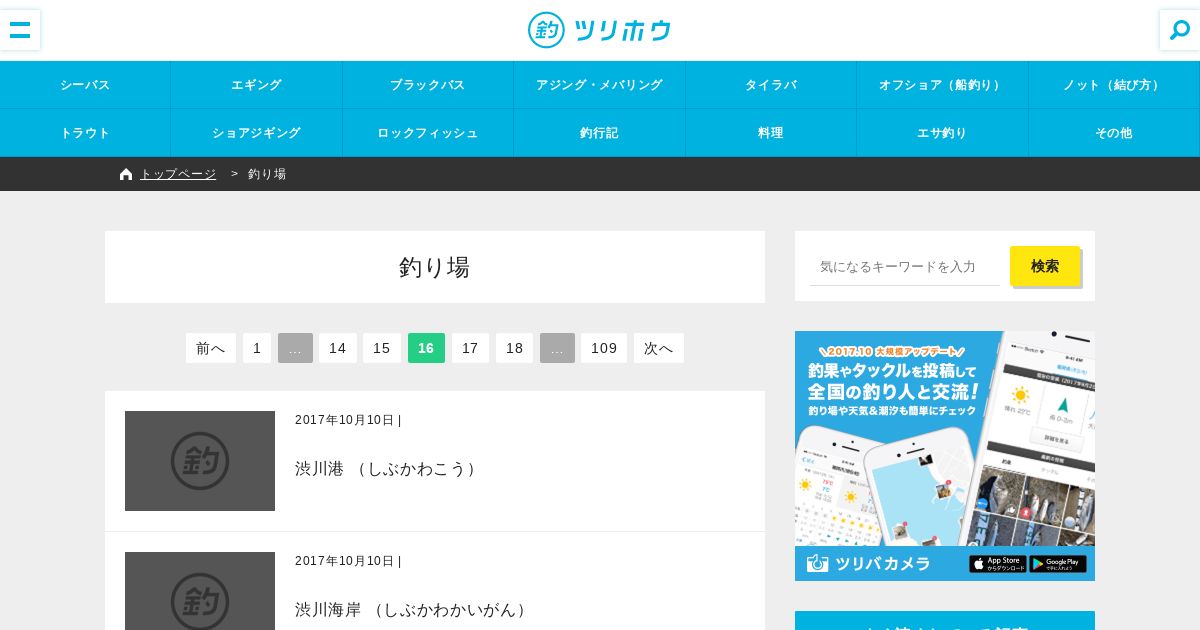Image resolution: width=1200 pixels, height=630 pixels.
Task: Go to next page with 次へ
Action: point(659,348)
